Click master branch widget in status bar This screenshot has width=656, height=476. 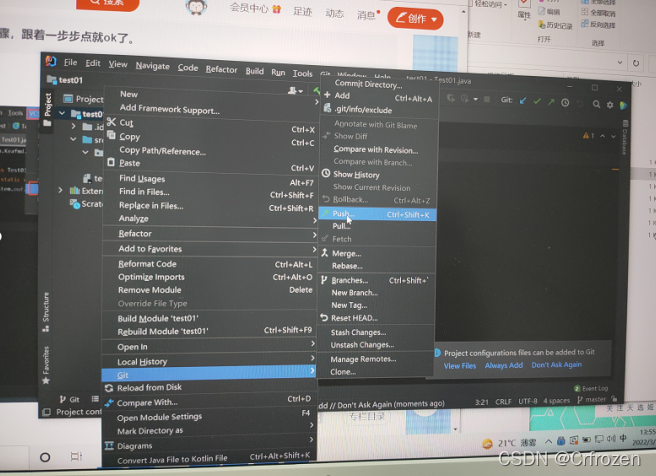[592, 399]
